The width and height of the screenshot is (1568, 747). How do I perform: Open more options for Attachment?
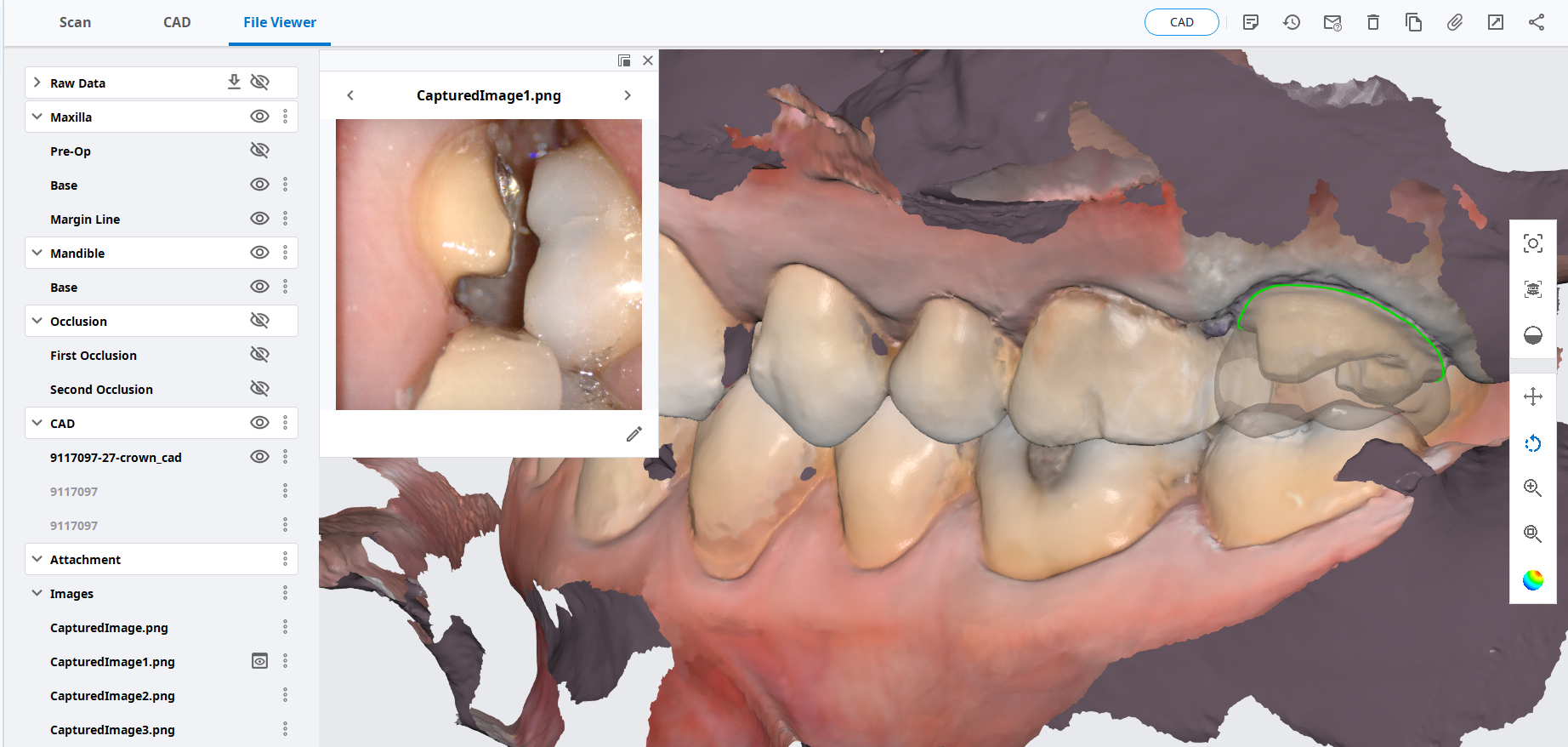point(286,559)
